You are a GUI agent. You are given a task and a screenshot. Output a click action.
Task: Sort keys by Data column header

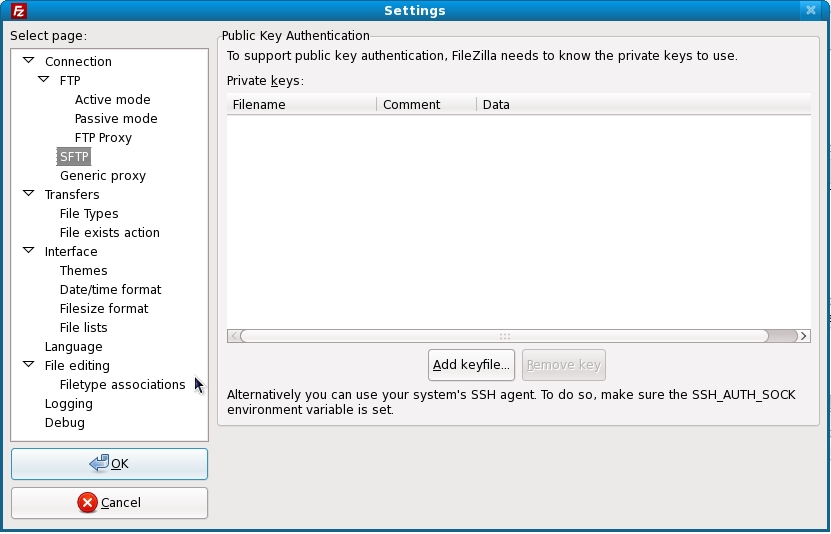click(x=643, y=104)
